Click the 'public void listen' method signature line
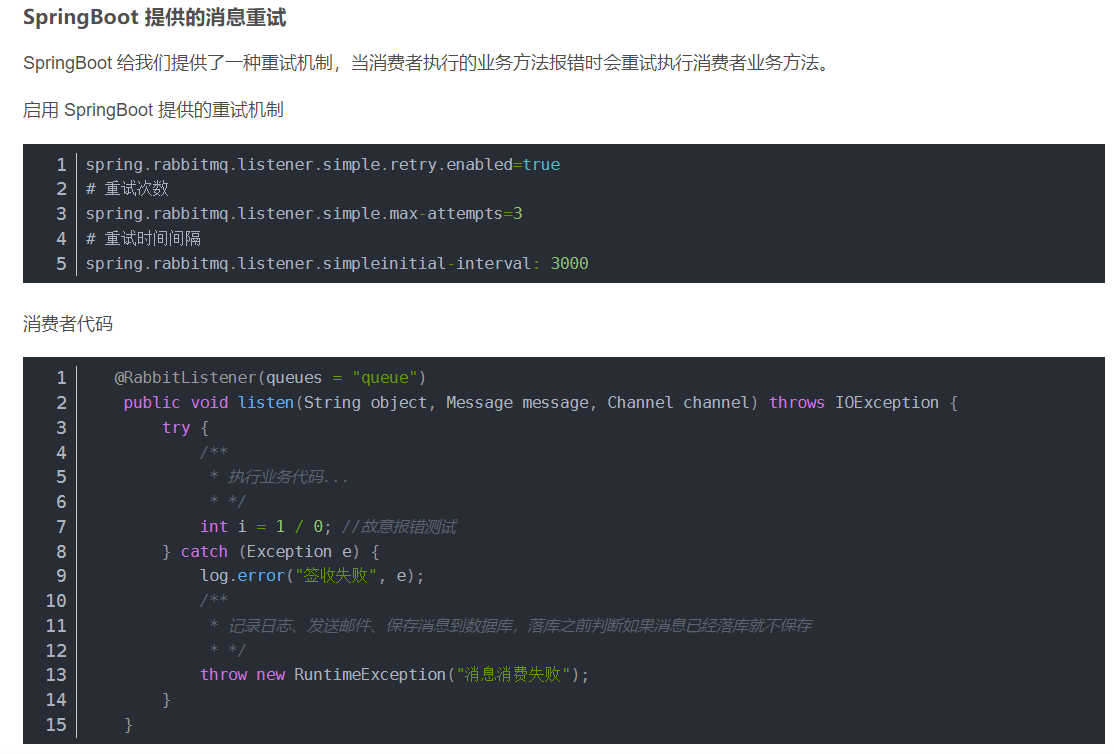 click(x=541, y=402)
